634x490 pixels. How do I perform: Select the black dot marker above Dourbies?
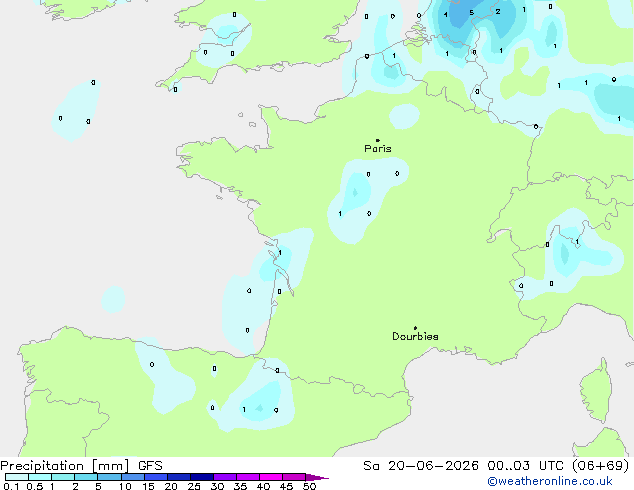point(415,328)
